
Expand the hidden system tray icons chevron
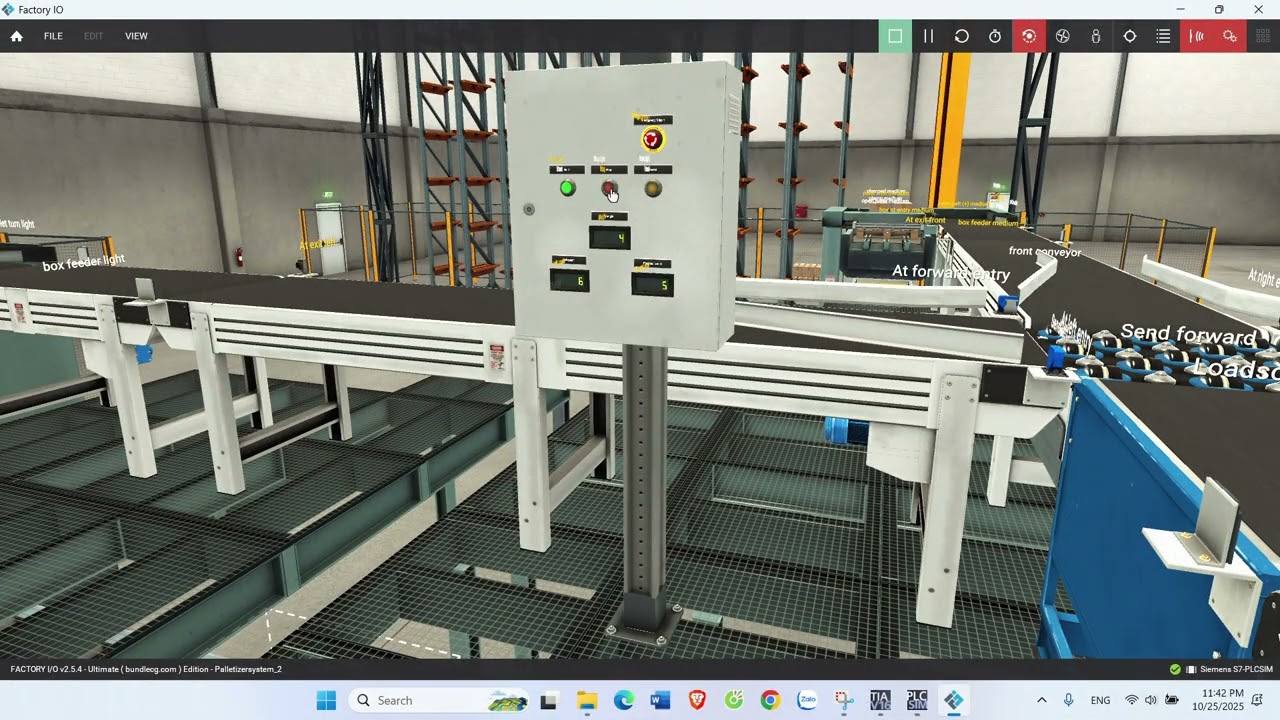tap(1041, 700)
